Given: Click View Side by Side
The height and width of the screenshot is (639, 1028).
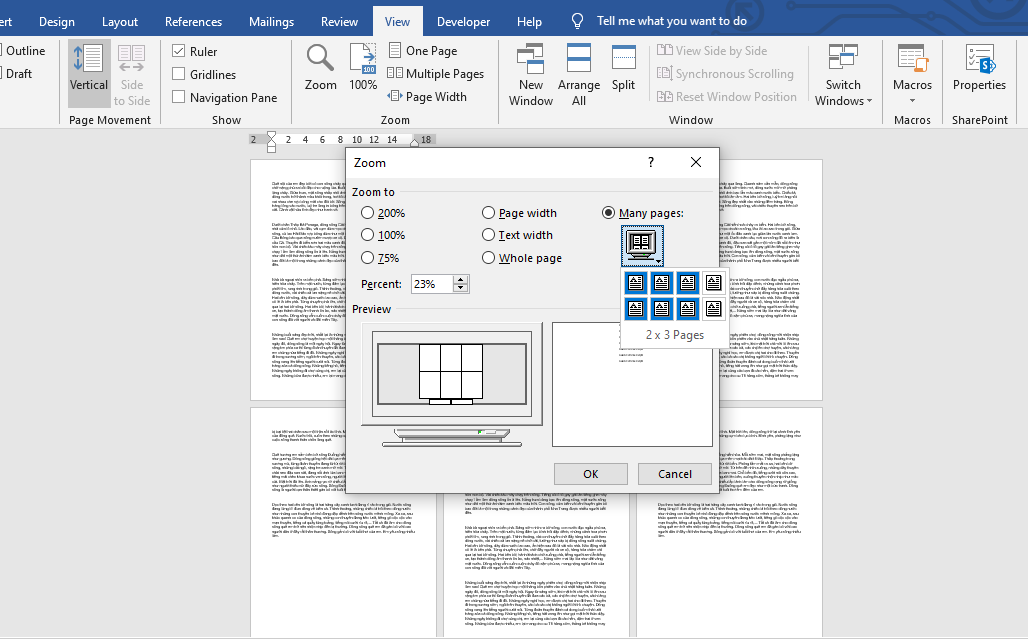Looking at the screenshot, I should pos(712,50).
